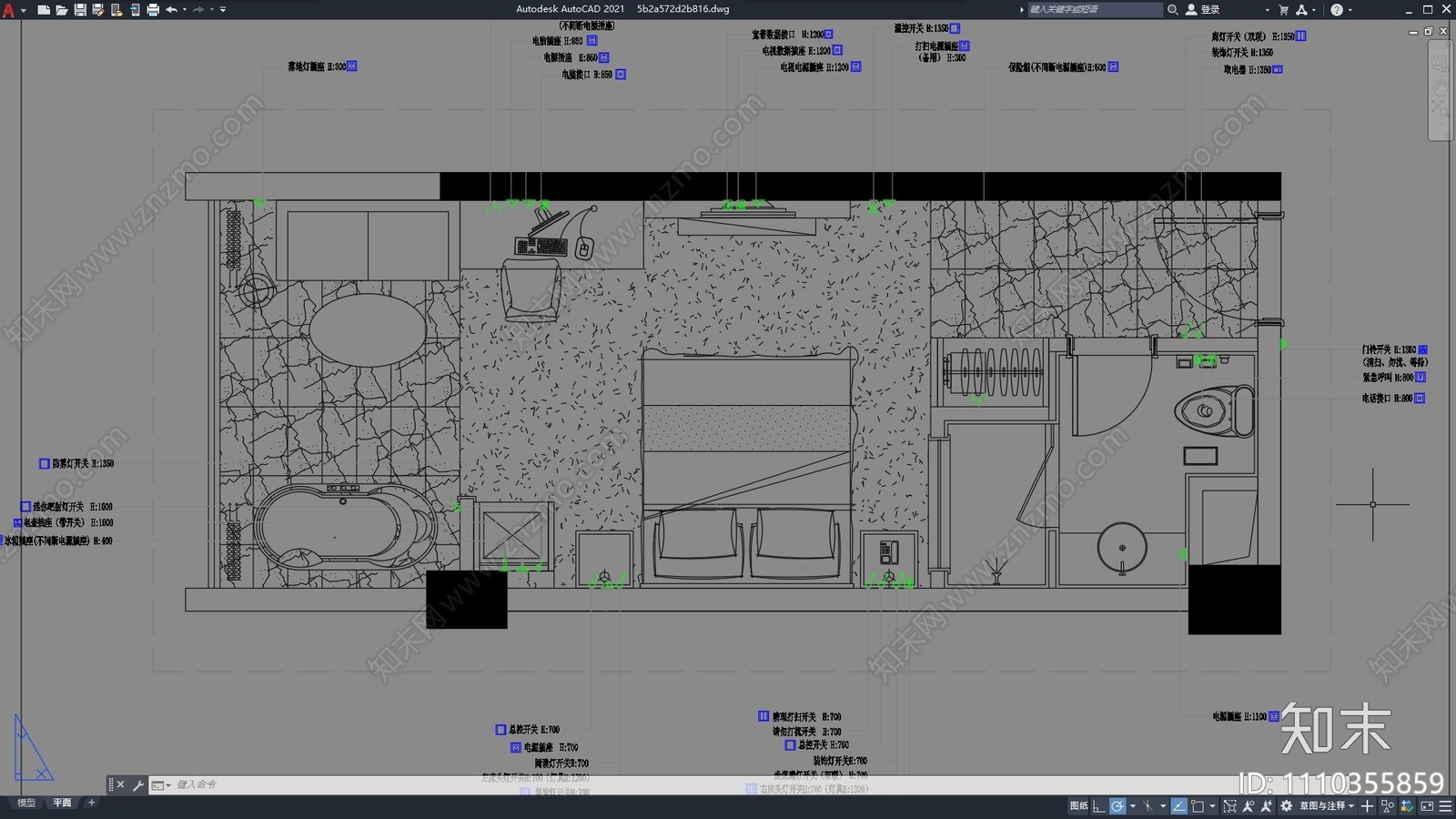Click the 图纸 paper space status button
The image size is (1456, 819).
[1079, 805]
